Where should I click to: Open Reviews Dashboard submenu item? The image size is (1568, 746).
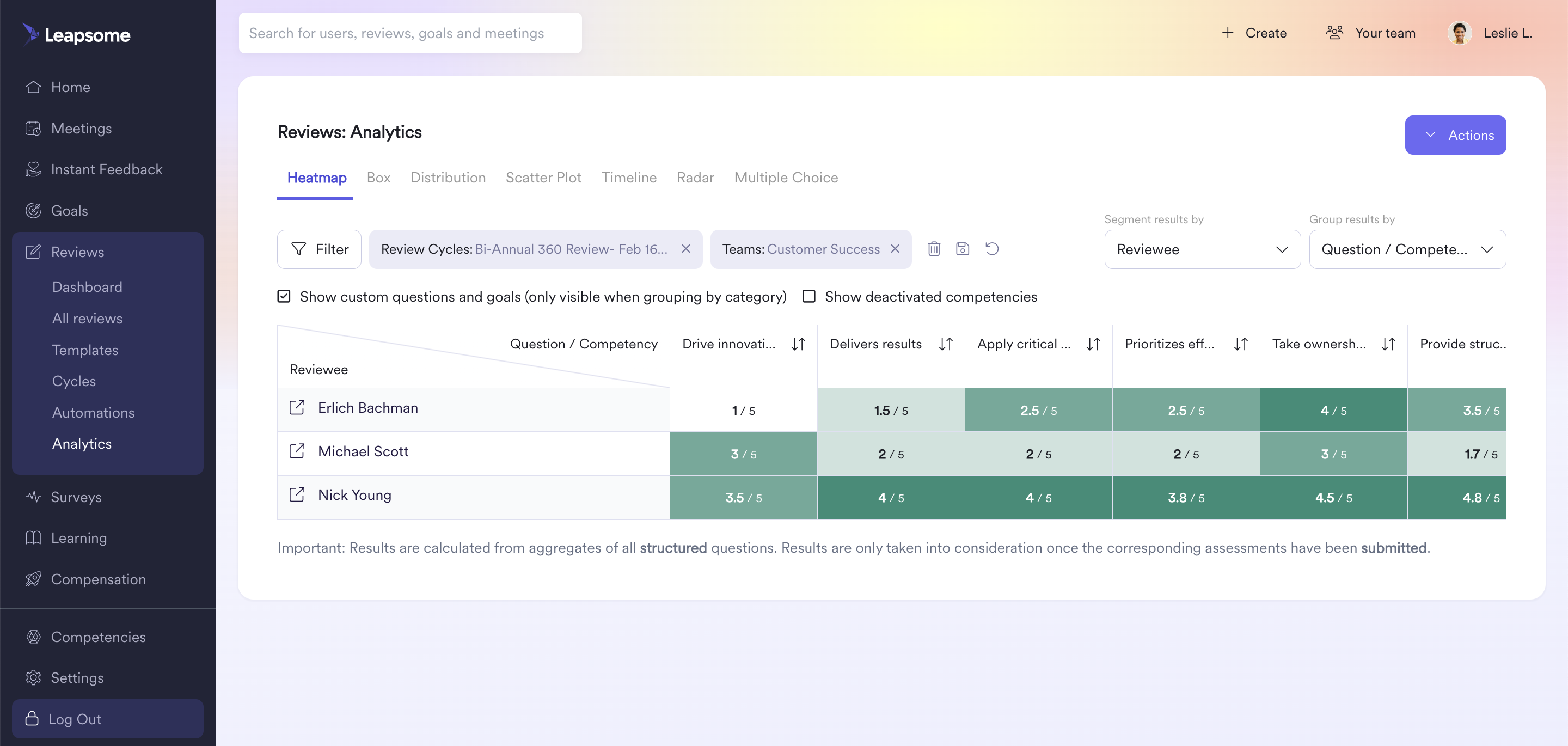[87, 287]
